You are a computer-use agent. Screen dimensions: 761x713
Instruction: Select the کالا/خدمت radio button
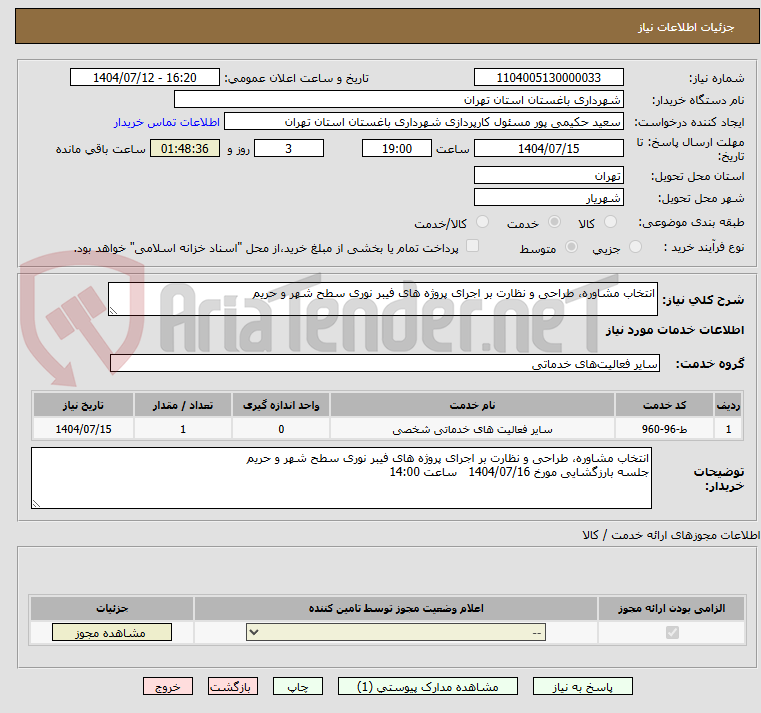tap(482, 222)
